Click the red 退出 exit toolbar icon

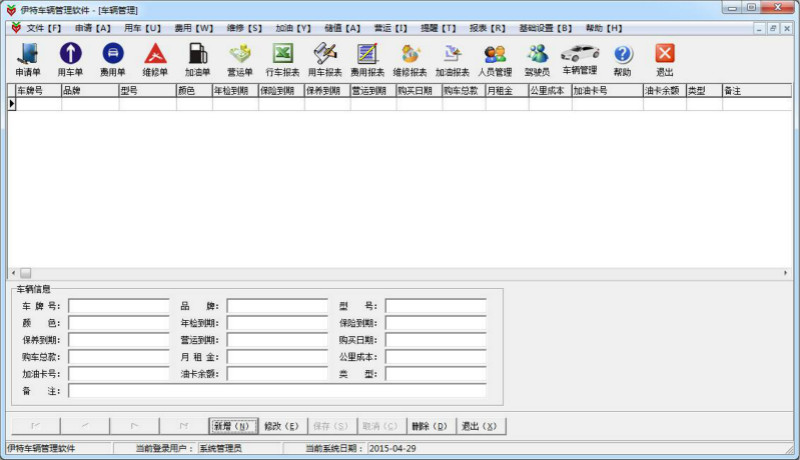click(x=664, y=59)
